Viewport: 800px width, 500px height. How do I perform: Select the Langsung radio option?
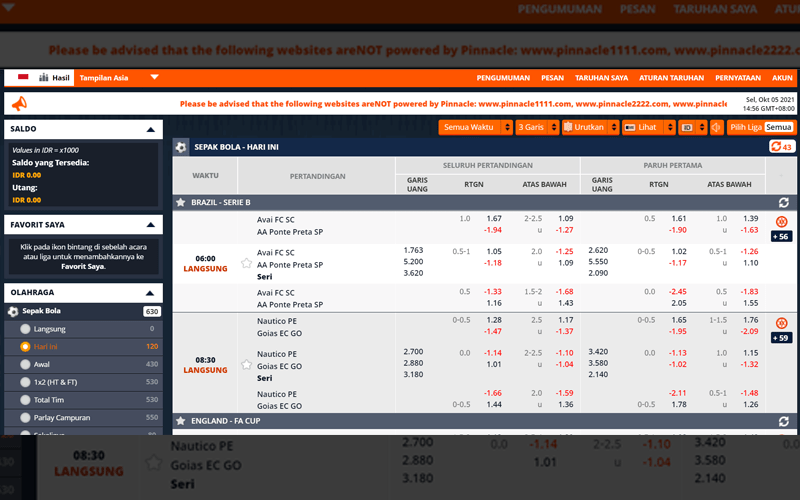point(26,328)
